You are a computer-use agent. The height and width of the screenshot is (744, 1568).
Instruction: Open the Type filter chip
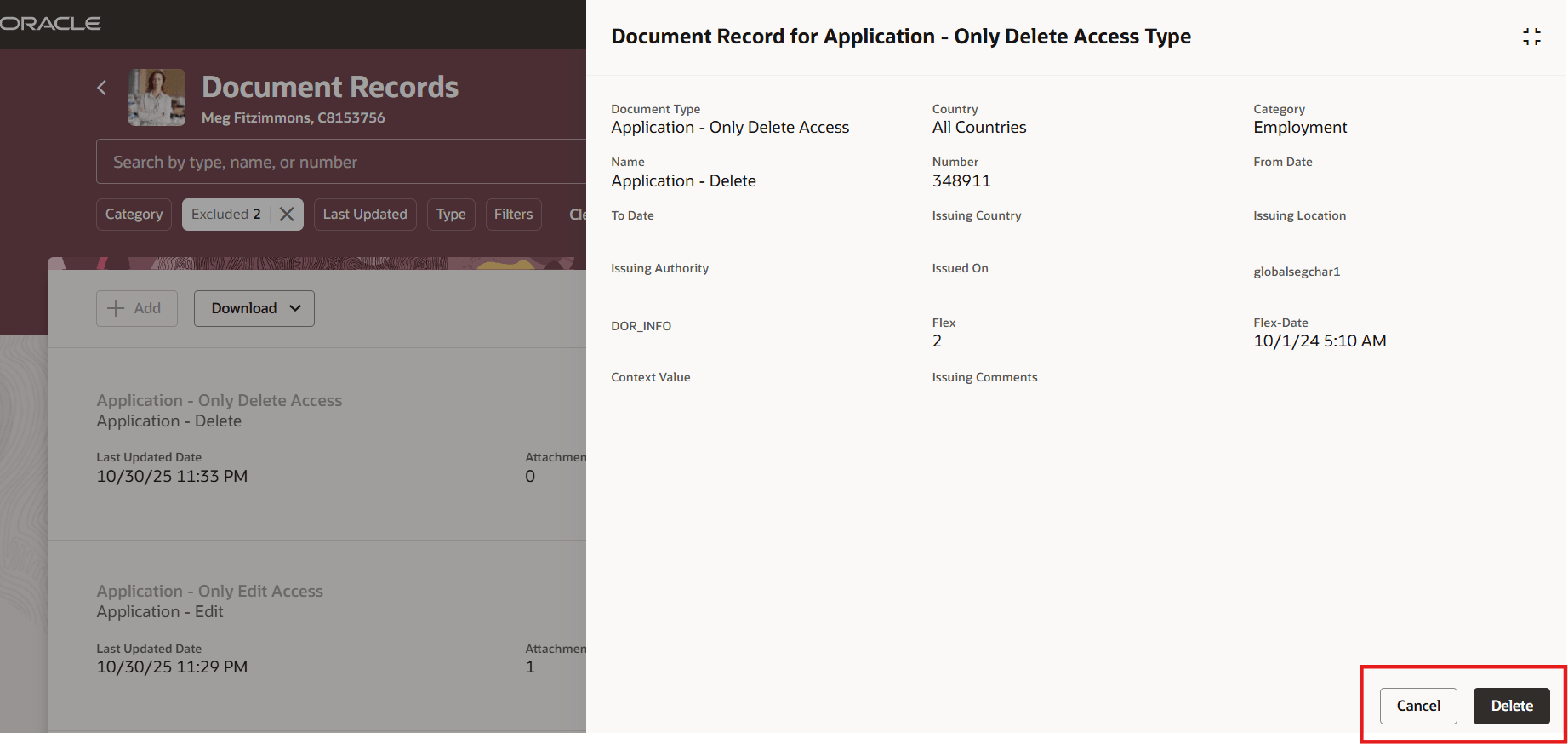coord(451,215)
